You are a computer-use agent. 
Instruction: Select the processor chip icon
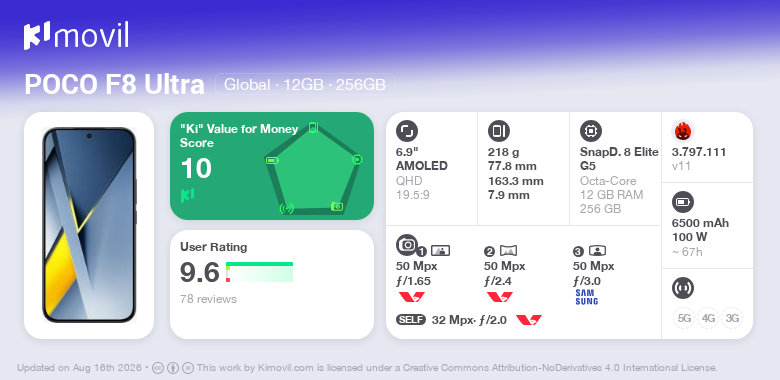click(x=591, y=131)
